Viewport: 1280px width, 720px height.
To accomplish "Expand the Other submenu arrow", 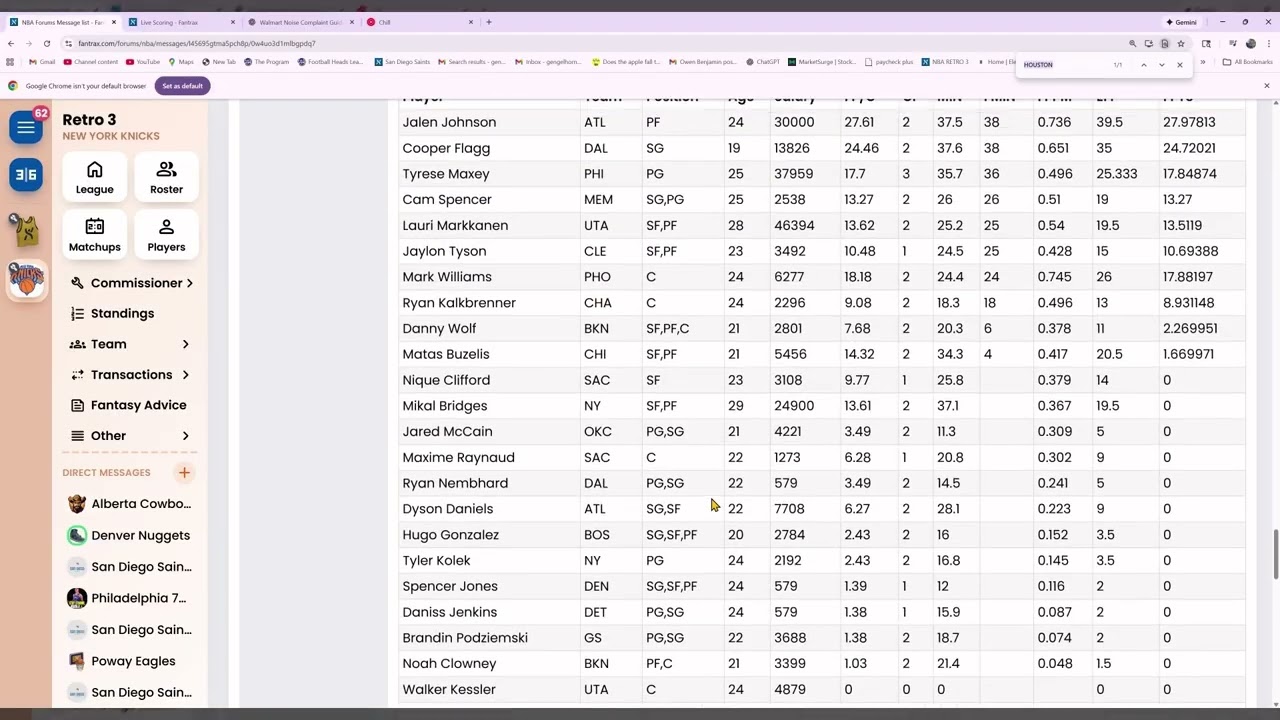I will coord(185,436).
